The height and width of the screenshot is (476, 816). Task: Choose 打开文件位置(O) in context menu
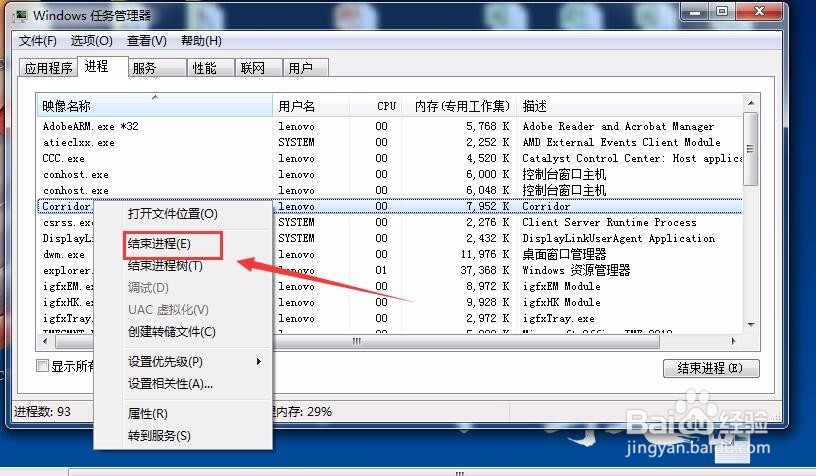tap(173, 214)
